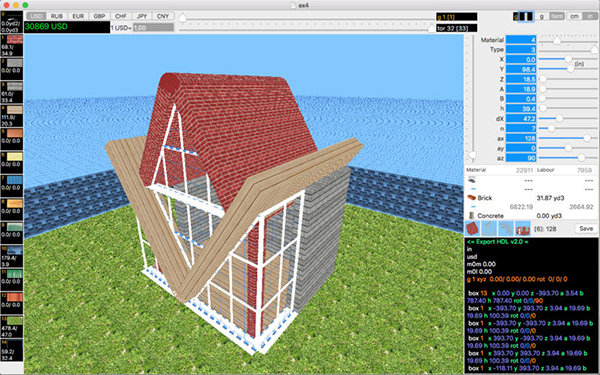Click the item field 'tor 32 (33)'
This screenshot has width=600, height=375.
(x=457, y=28)
